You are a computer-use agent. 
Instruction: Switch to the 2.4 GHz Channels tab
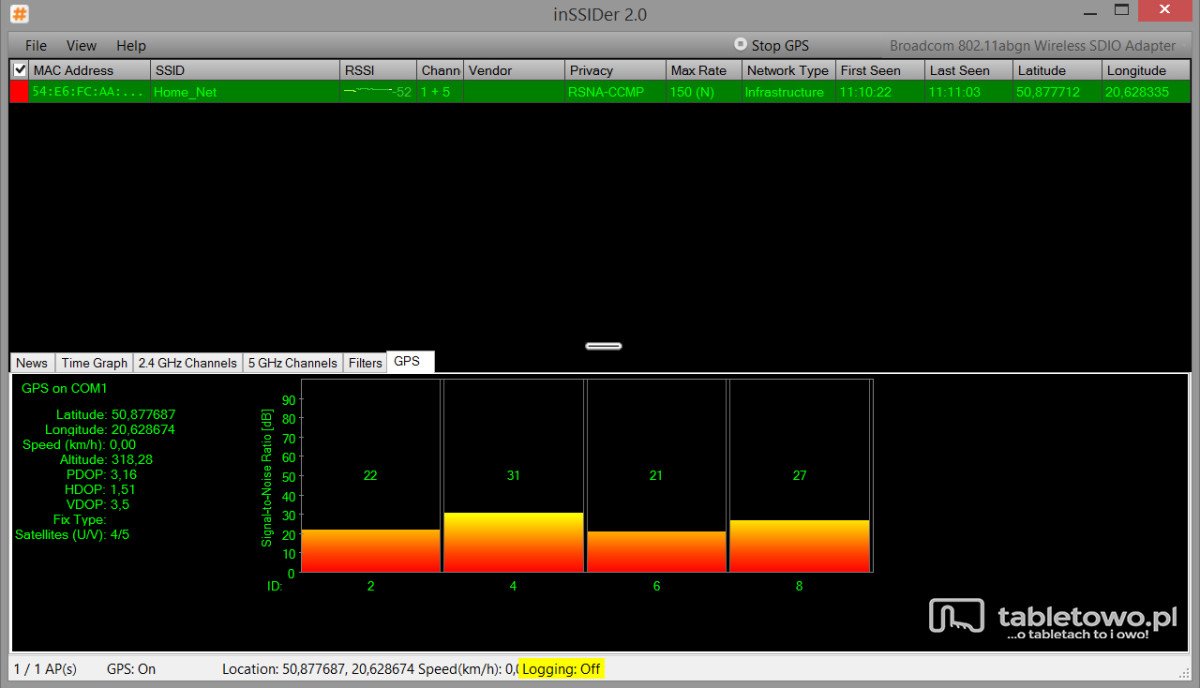pos(188,363)
